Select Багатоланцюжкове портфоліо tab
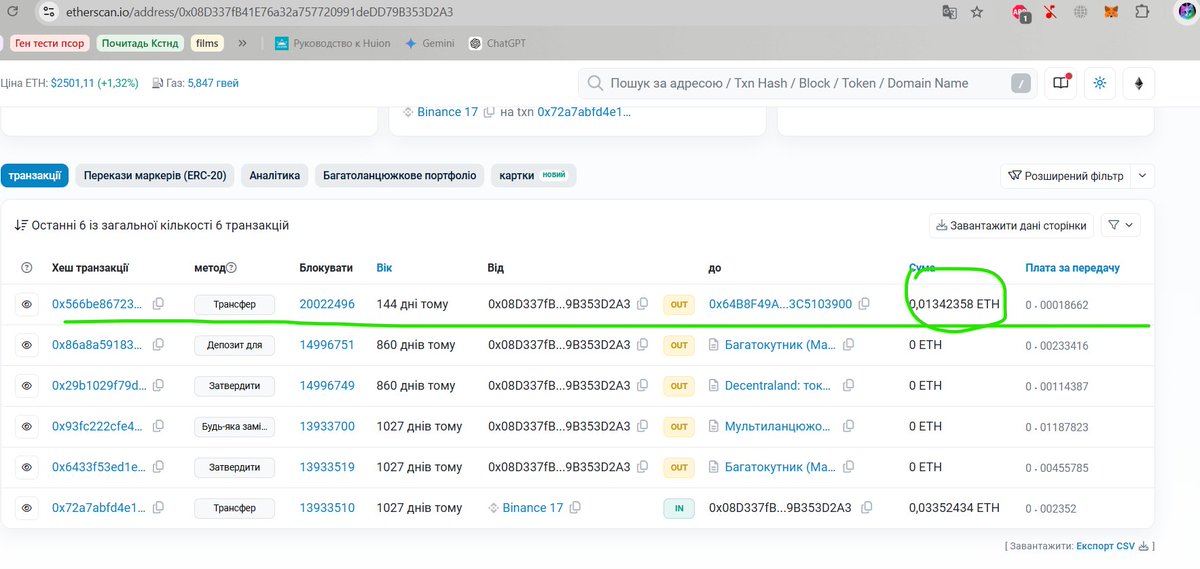 pyautogui.click(x=400, y=176)
